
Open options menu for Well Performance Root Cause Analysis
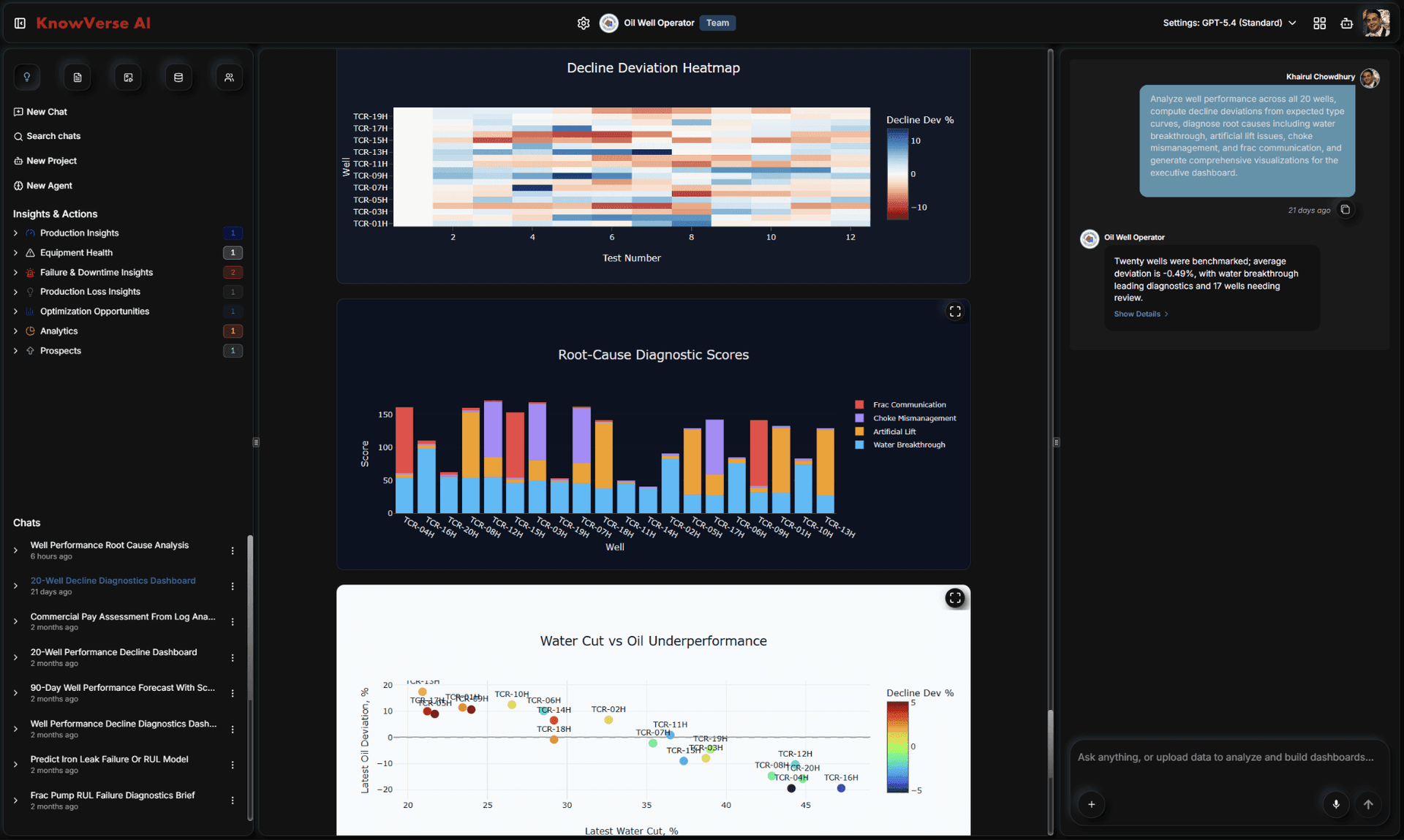pyautogui.click(x=233, y=550)
